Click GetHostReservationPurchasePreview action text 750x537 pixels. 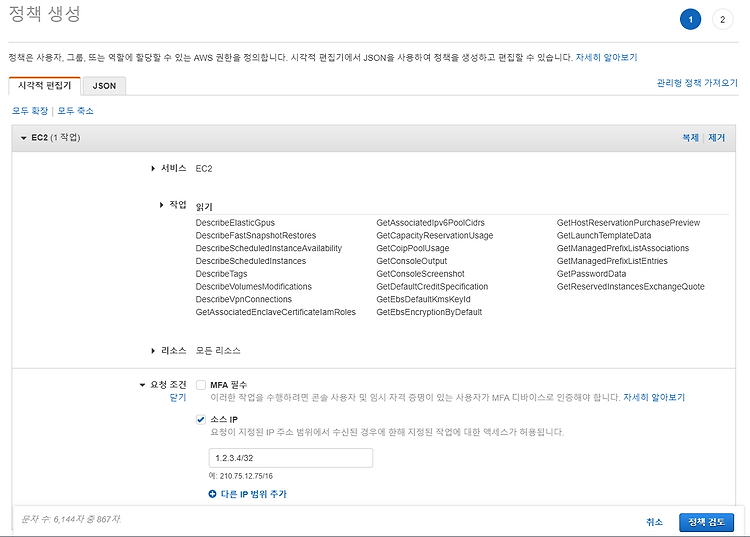629,223
